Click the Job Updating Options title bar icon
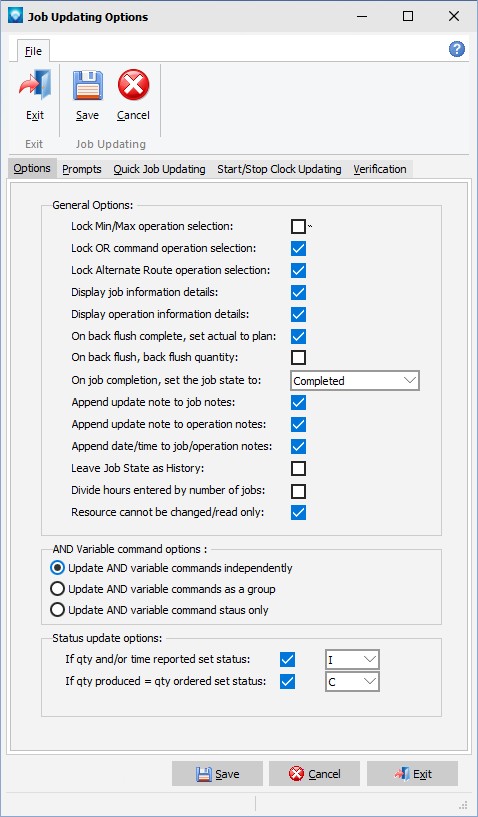 pyautogui.click(x=15, y=16)
